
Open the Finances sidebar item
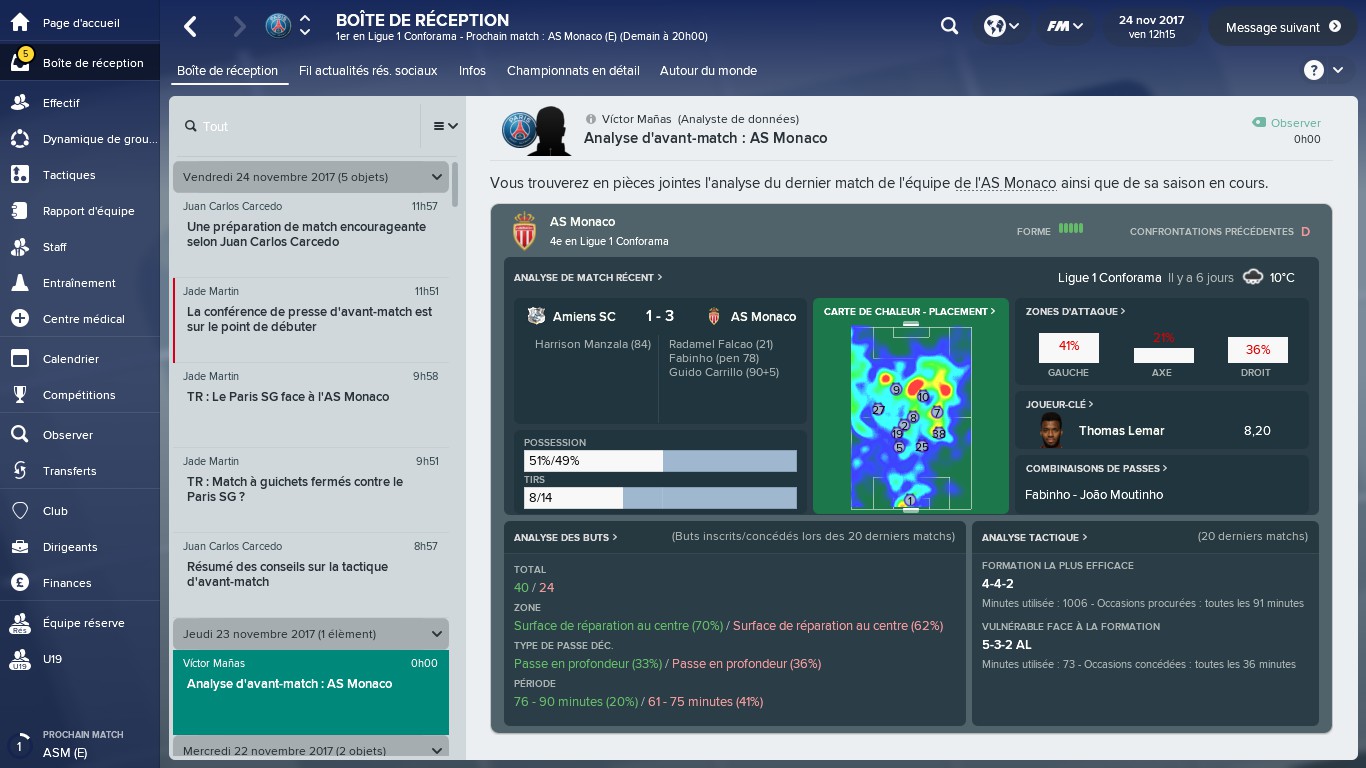coord(67,583)
